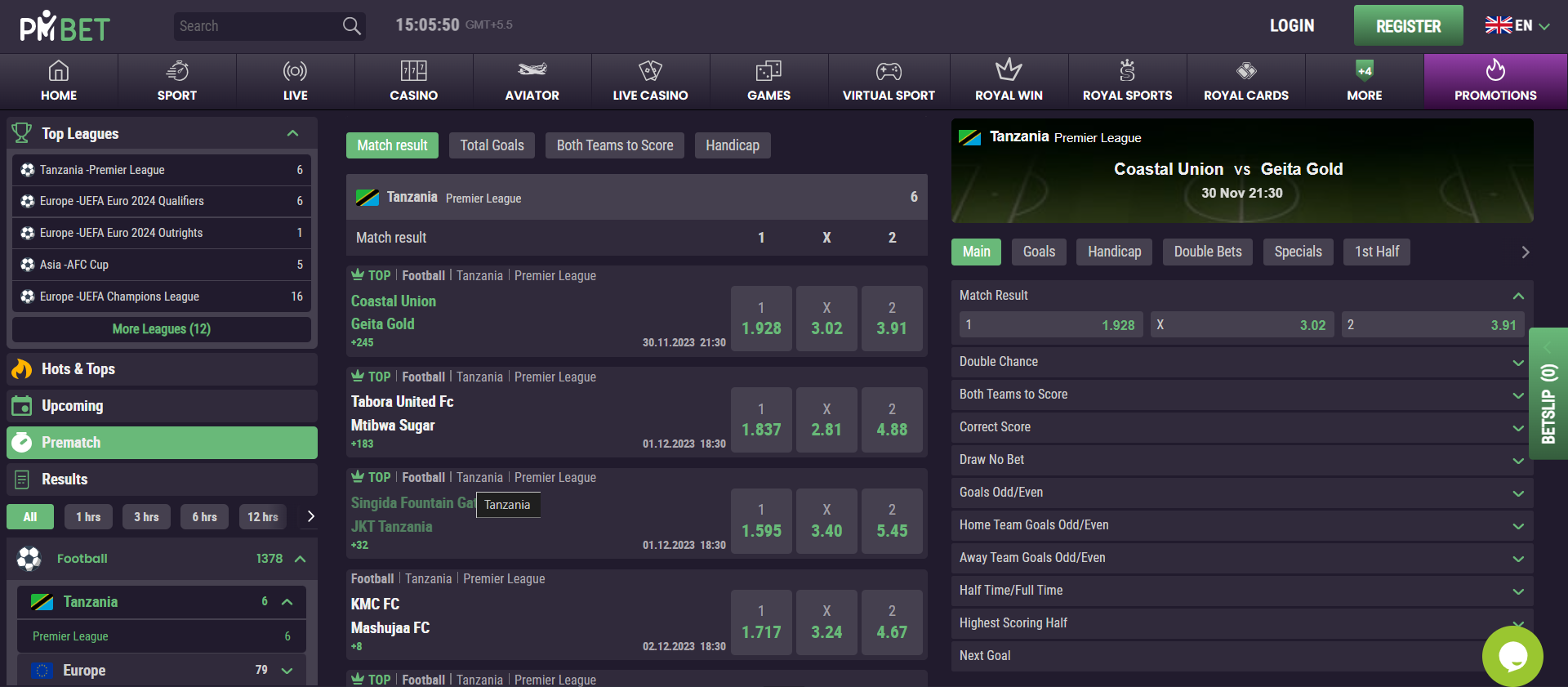Open Royal Cards
The image size is (1568, 687).
(1245, 82)
